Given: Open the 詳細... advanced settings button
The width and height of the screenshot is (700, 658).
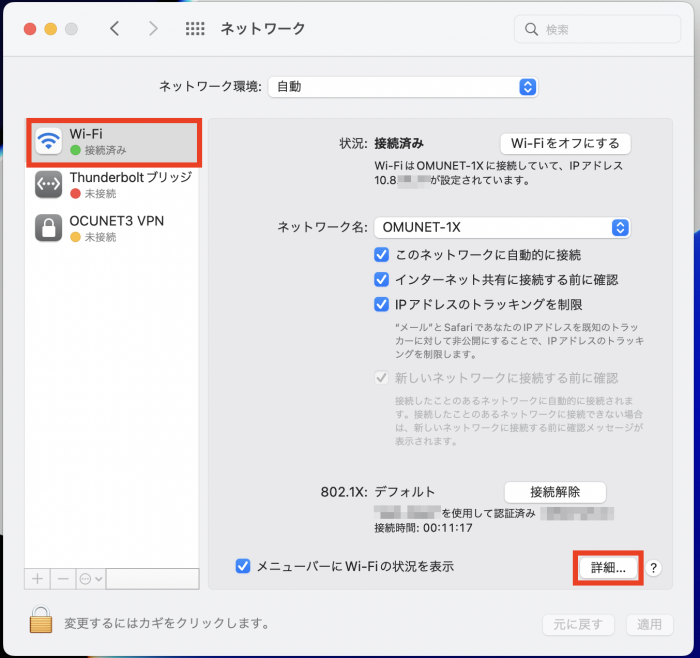Looking at the screenshot, I should click(608, 567).
